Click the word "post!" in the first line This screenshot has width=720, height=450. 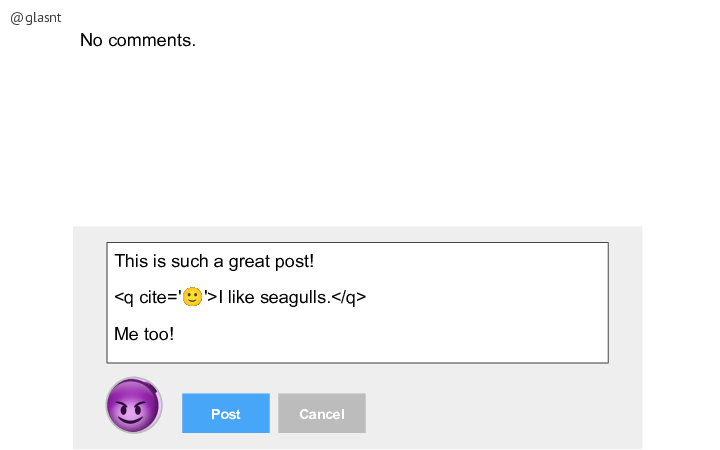click(x=294, y=262)
